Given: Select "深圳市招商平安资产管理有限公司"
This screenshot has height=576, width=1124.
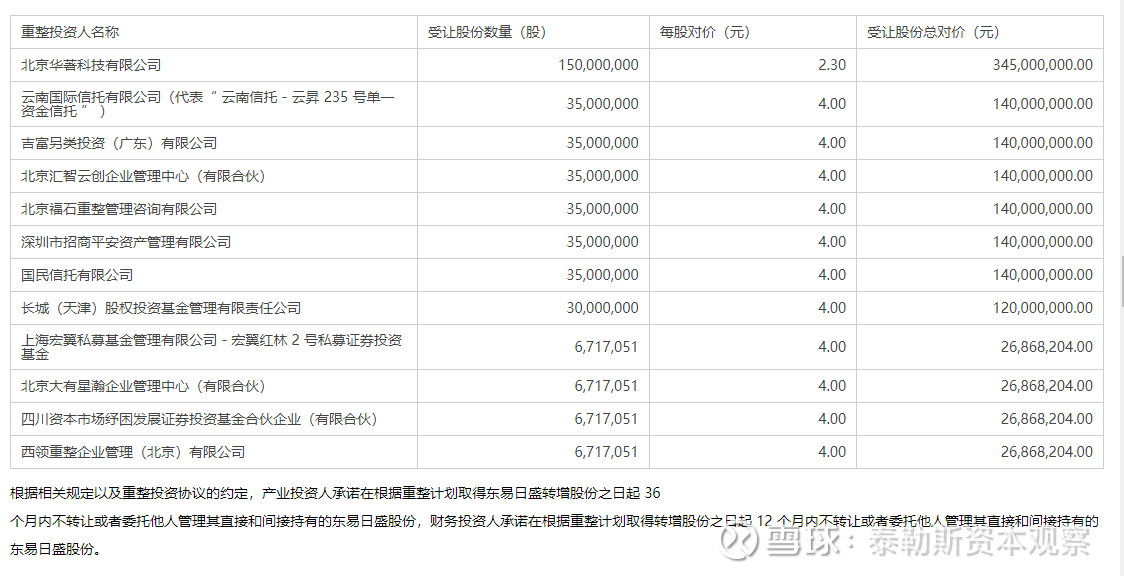Looking at the screenshot, I should (x=126, y=242).
